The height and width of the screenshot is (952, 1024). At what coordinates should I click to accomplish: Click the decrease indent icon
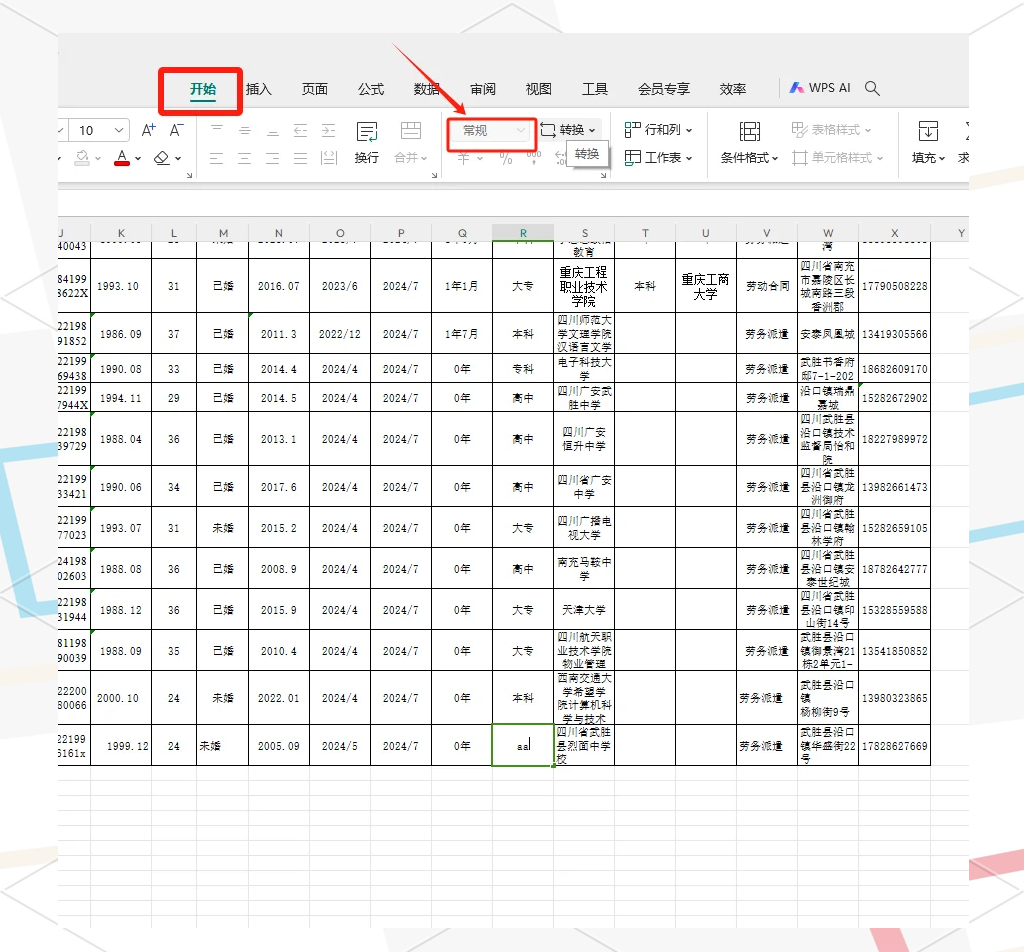click(300, 130)
